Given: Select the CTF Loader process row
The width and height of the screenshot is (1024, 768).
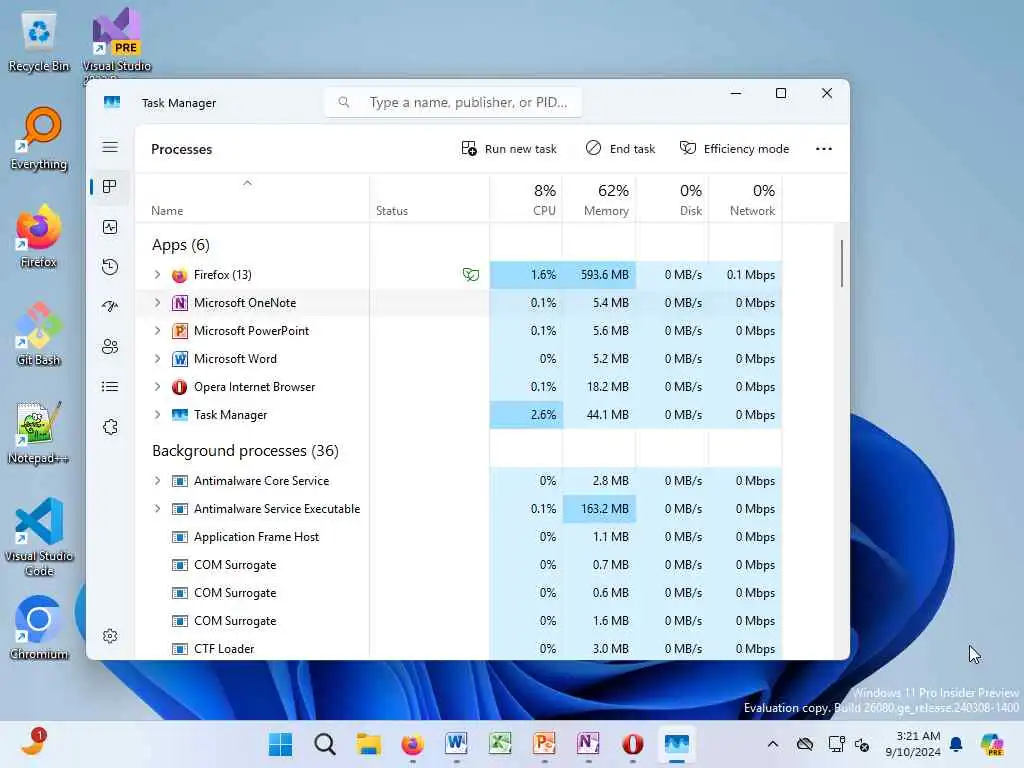Looking at the screenshot, I should click(x=458, y=649).
